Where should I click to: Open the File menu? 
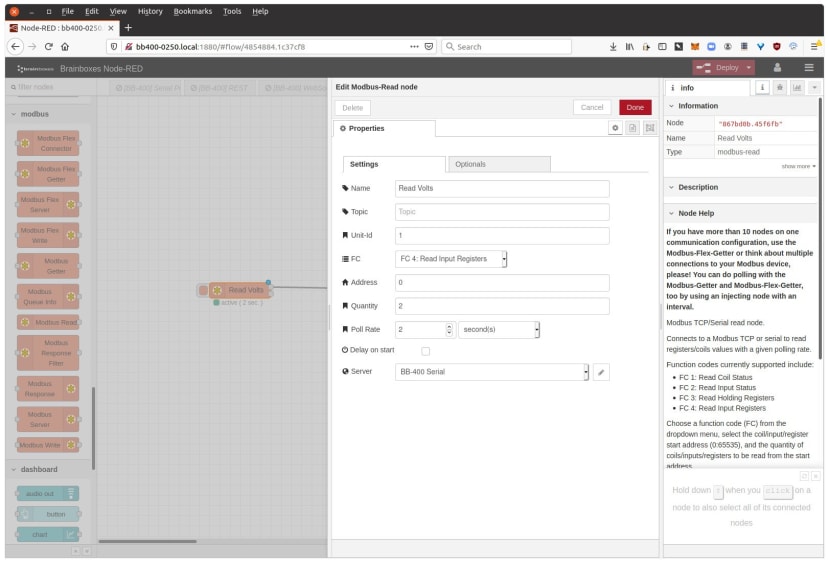pos(68,11)
